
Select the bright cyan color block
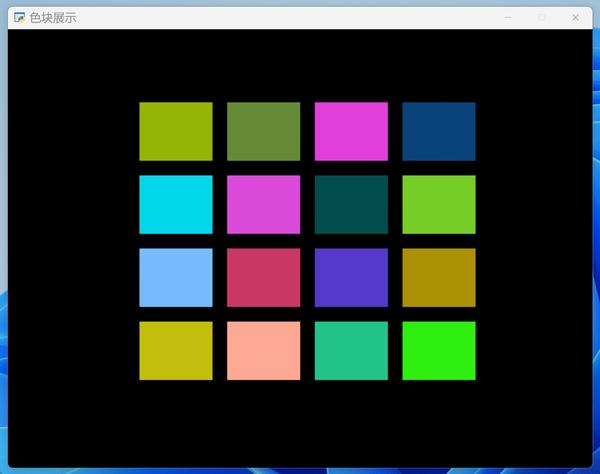[175, 204]
